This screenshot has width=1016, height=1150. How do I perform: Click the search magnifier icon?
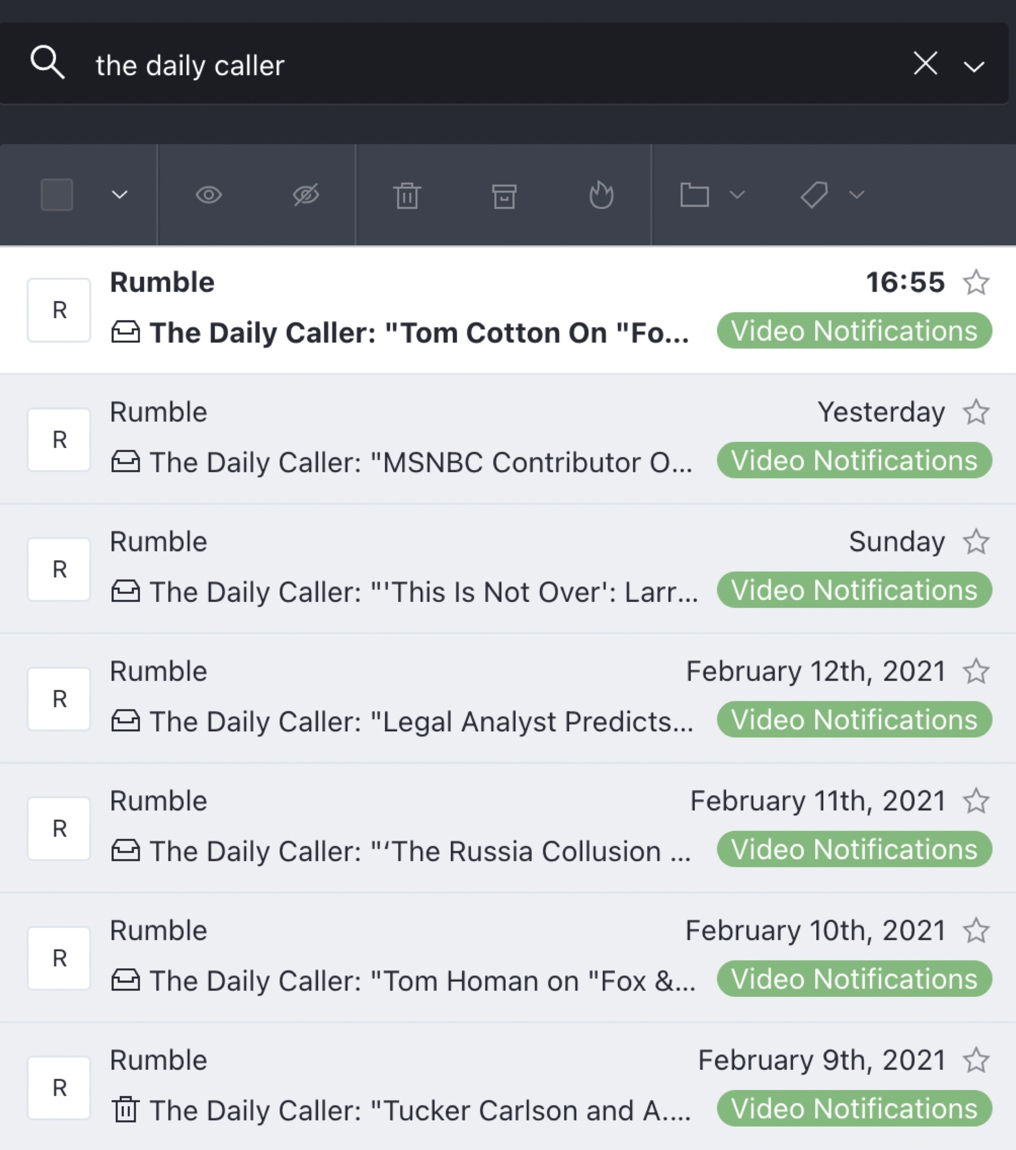coord(48,62)
